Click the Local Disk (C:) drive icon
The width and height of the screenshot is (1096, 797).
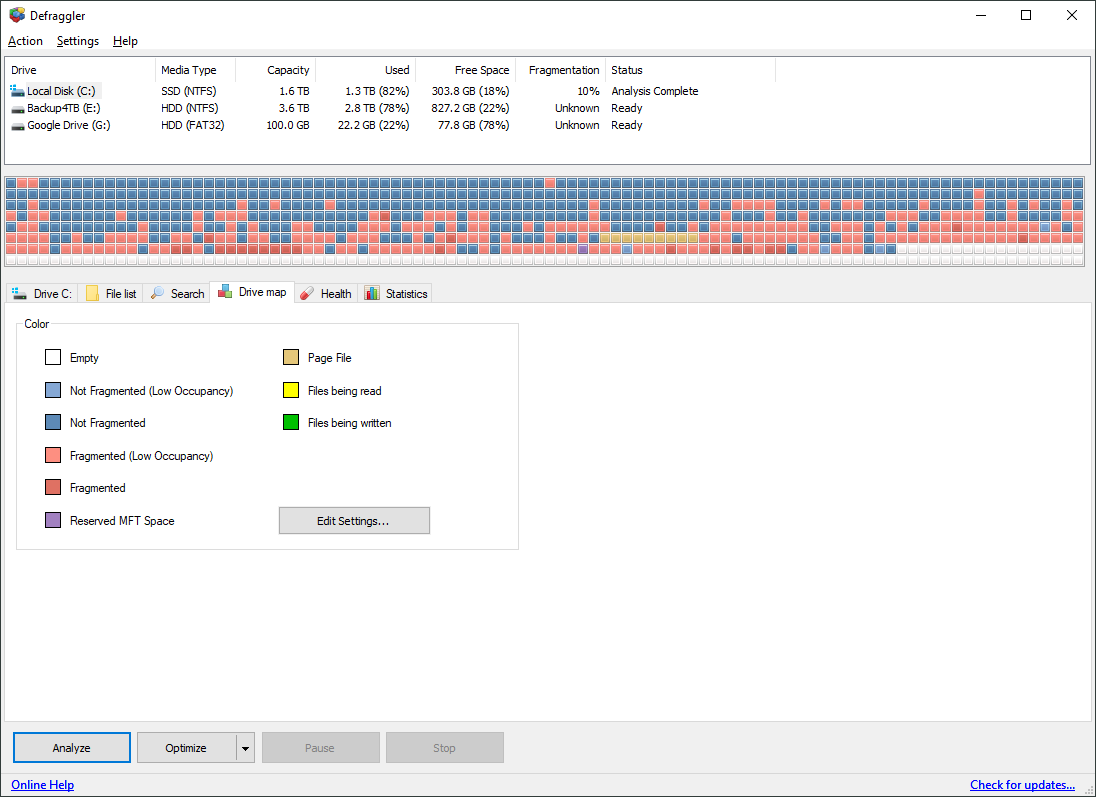[17, 91]
